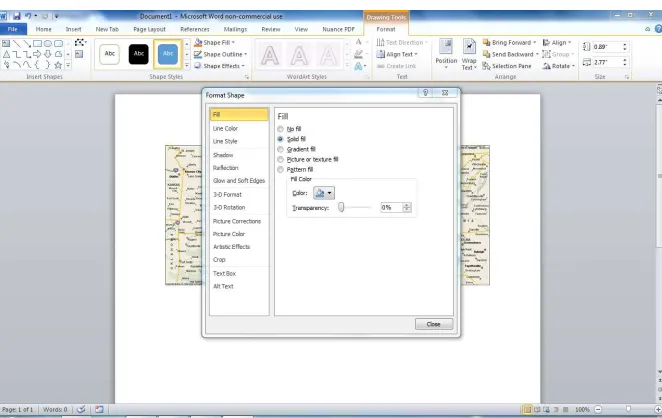Click the Position icon in Arrange group
Image resolution: width=662 pixels, height=418 pixels.
coord(446,46)
